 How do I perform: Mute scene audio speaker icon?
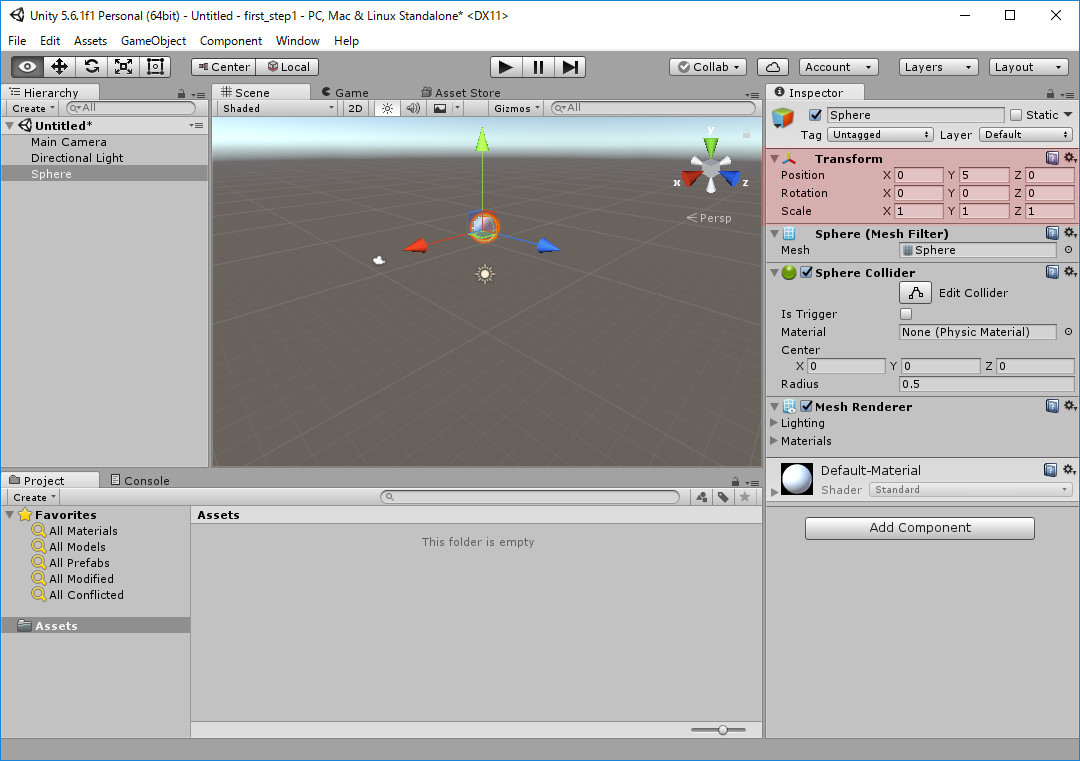pyautogui.click(x=413, y=108)
